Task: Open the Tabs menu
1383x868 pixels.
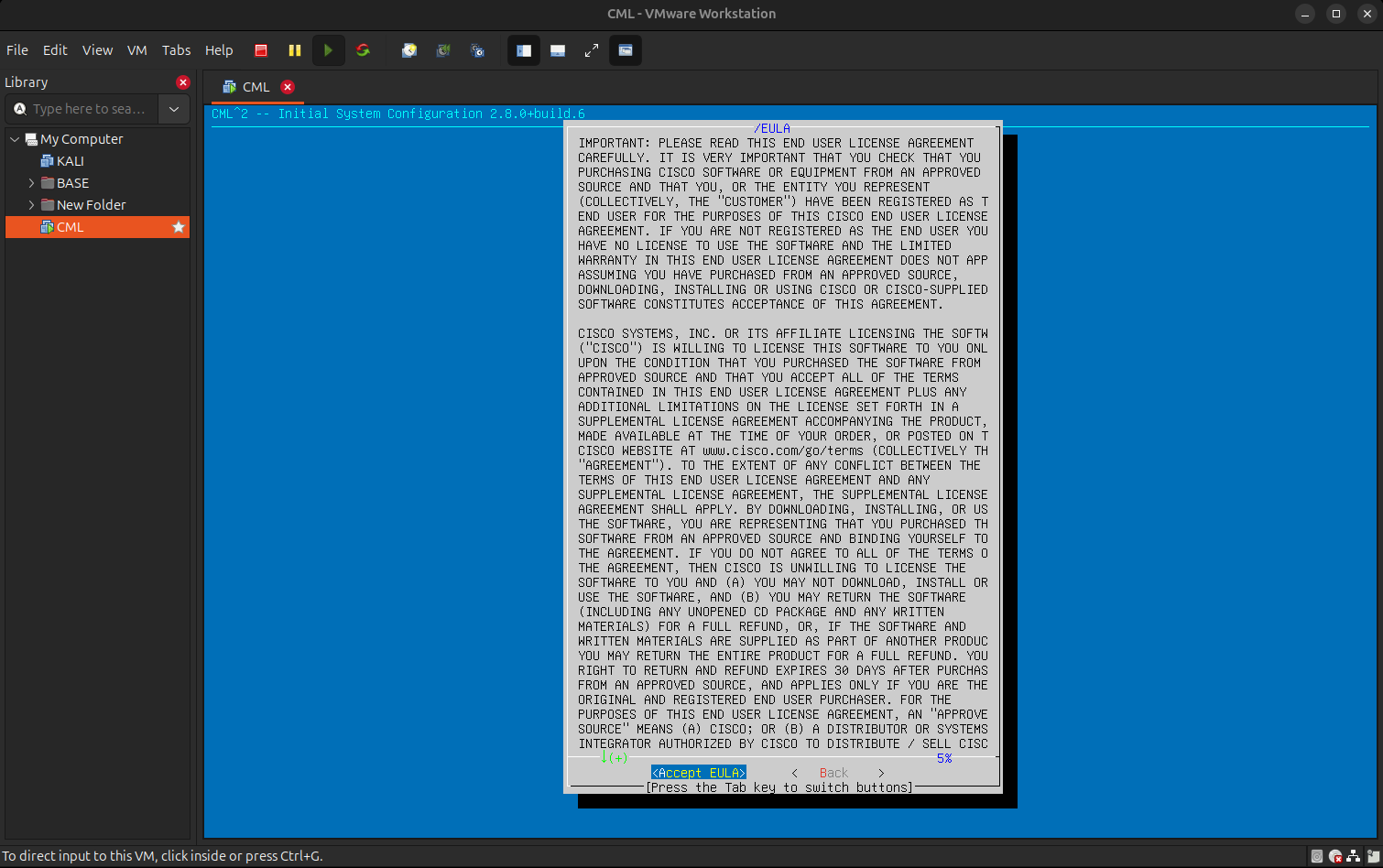Action: tap(176, 50)
